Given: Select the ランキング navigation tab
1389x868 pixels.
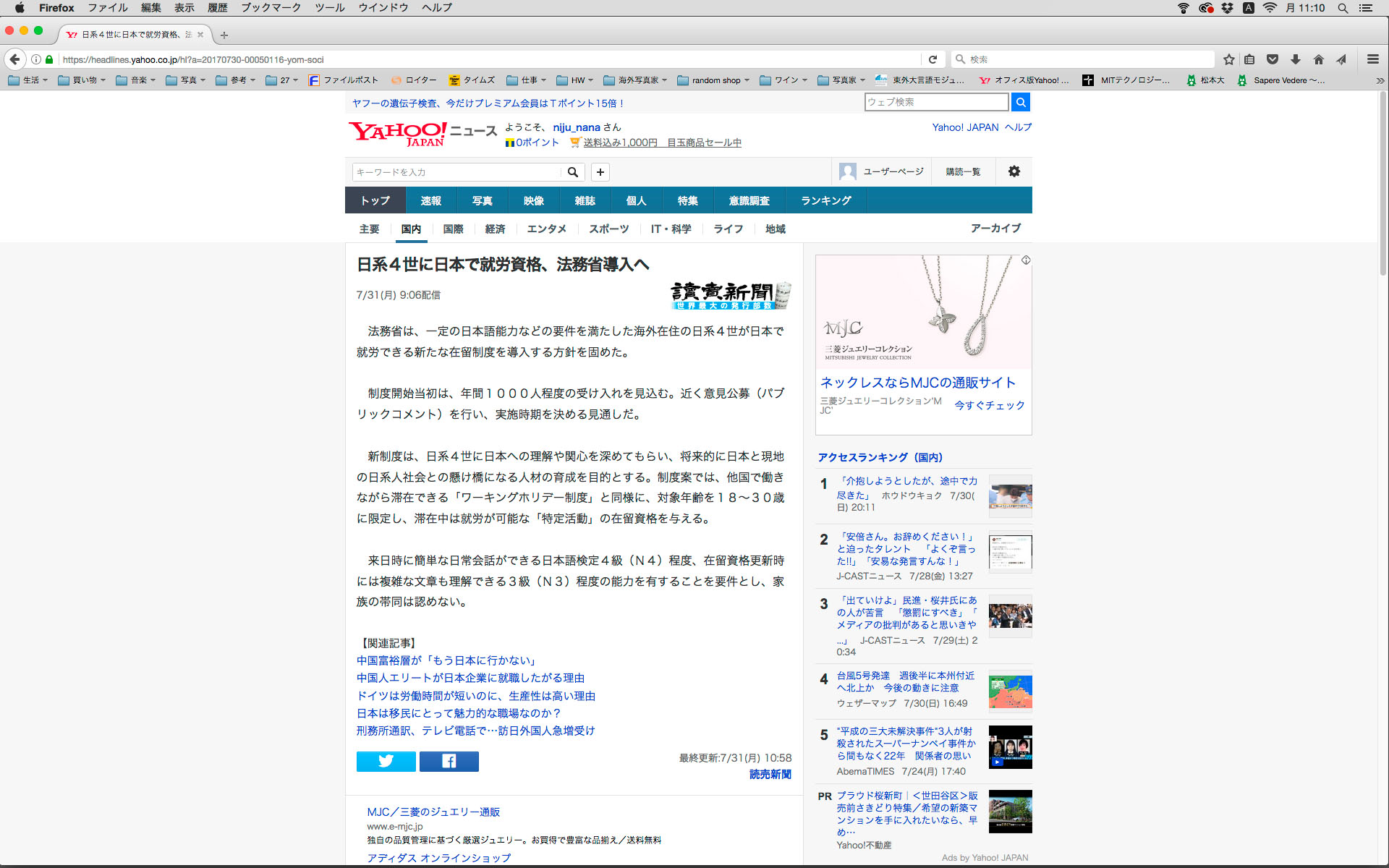Looking at the screenshot, I should pos(825,200).
